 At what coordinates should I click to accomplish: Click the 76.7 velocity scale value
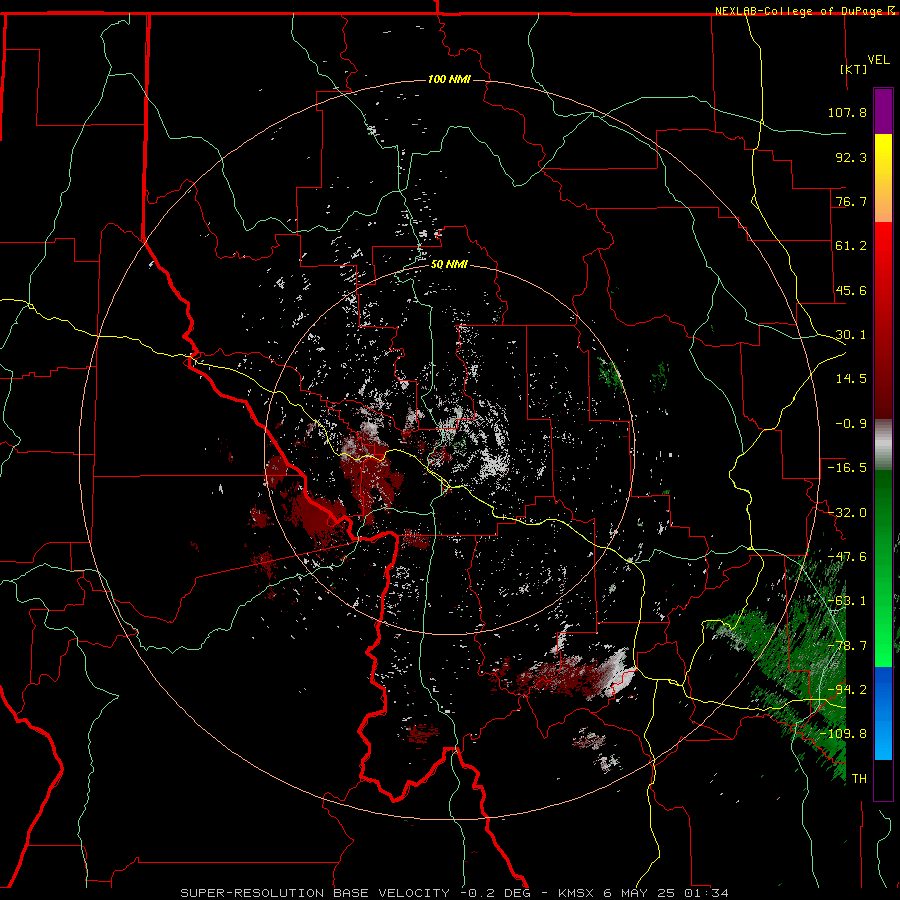coord(851,201)
